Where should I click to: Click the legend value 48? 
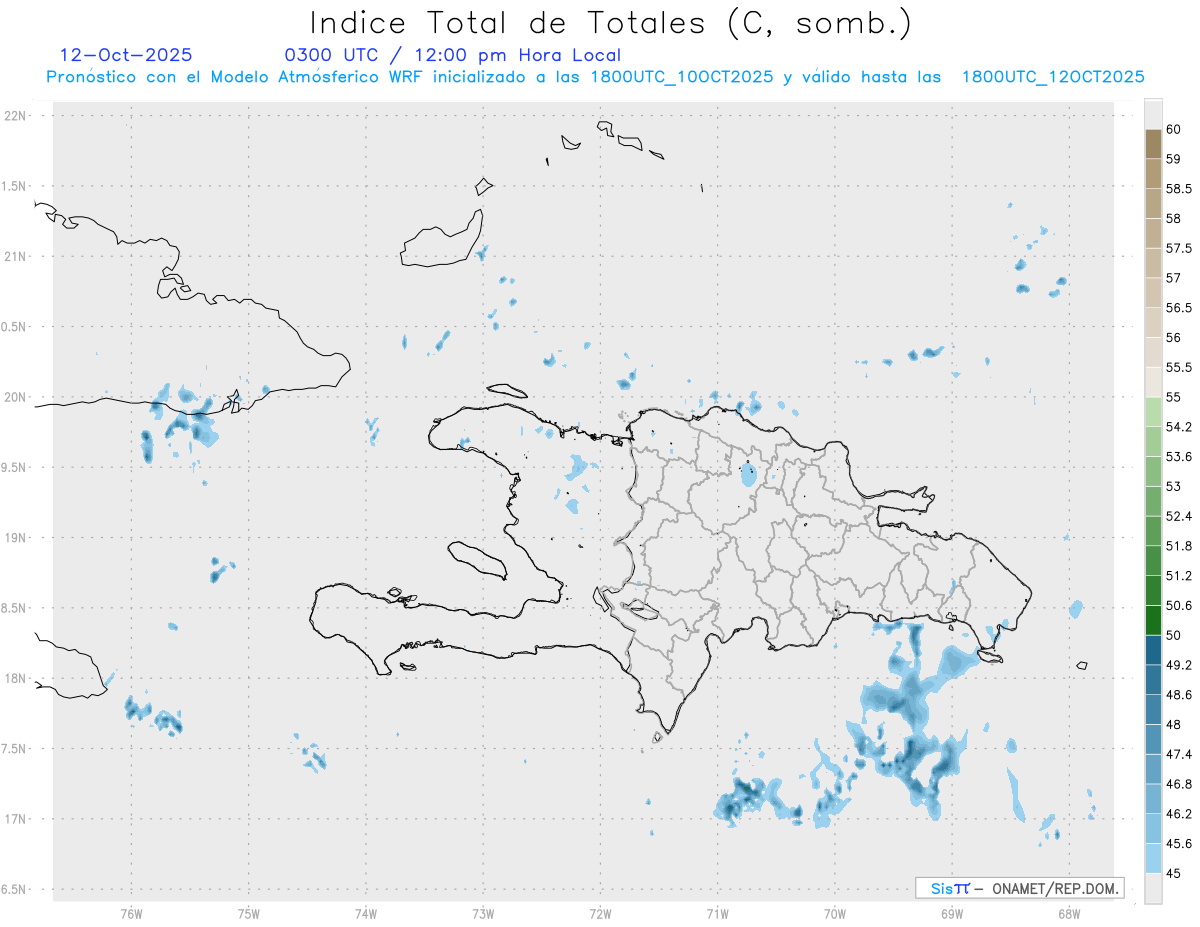pyautogui.click(x=1174, y=724)
